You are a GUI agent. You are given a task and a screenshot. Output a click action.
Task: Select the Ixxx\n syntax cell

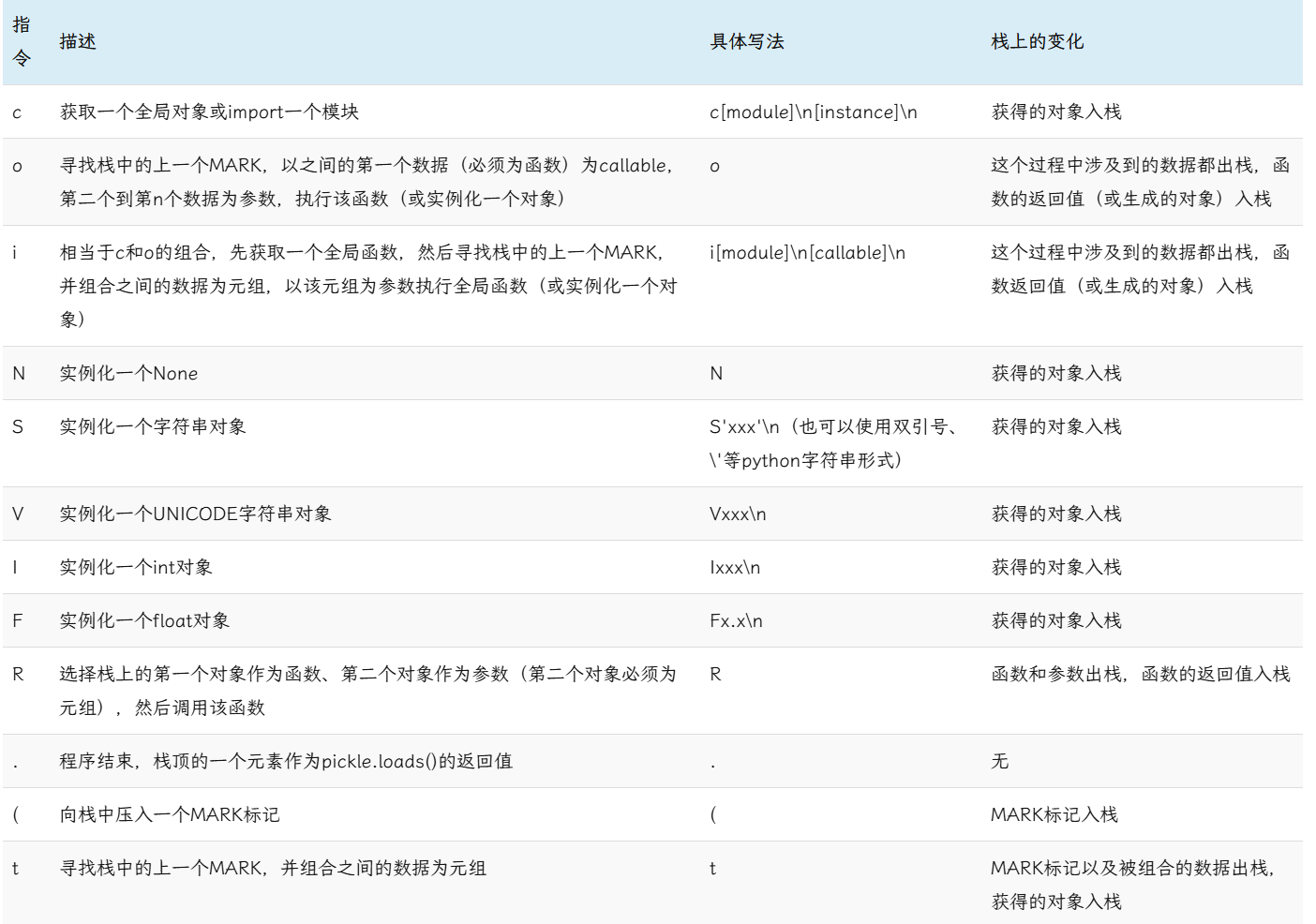click(735, 568)
